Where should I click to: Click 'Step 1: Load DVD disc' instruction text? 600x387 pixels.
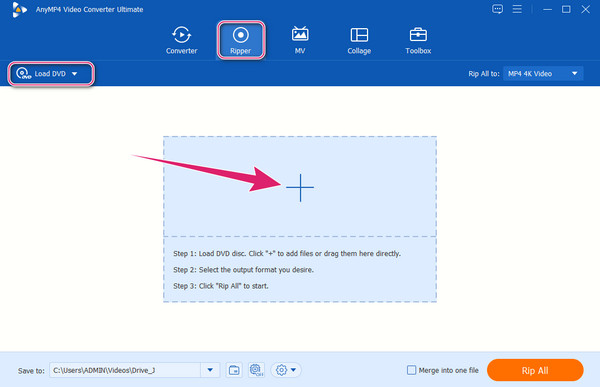(287, 253)
